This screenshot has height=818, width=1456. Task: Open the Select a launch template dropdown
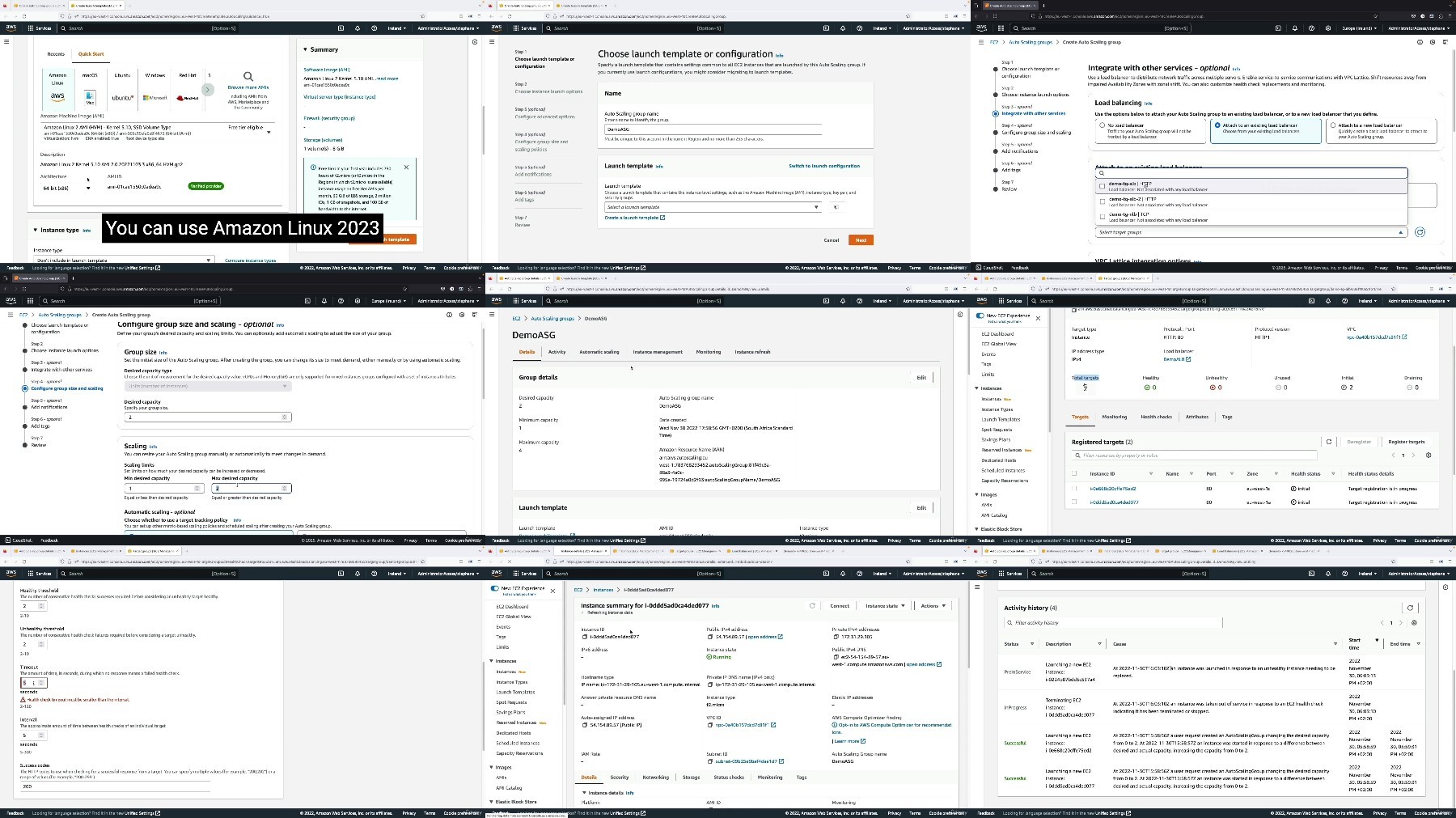(713, 207)
